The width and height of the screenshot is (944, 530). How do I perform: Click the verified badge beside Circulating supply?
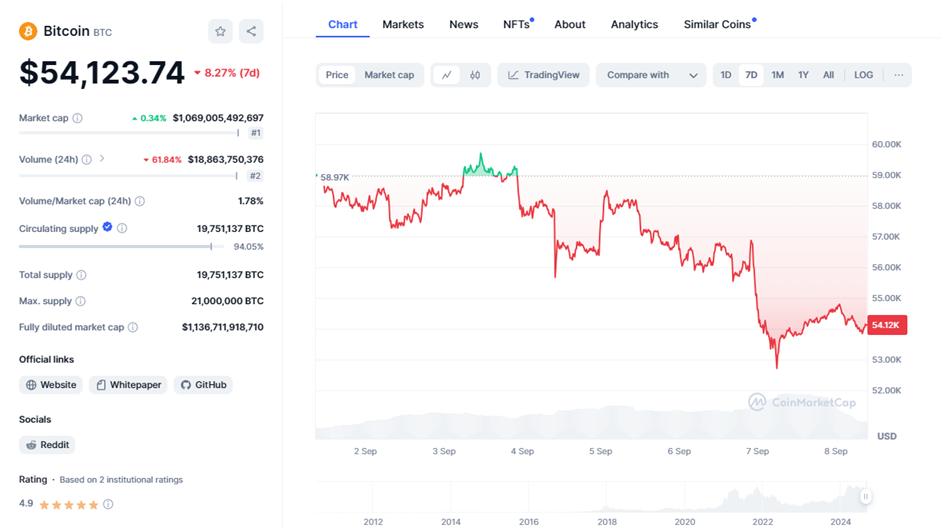tap(107, 227)
